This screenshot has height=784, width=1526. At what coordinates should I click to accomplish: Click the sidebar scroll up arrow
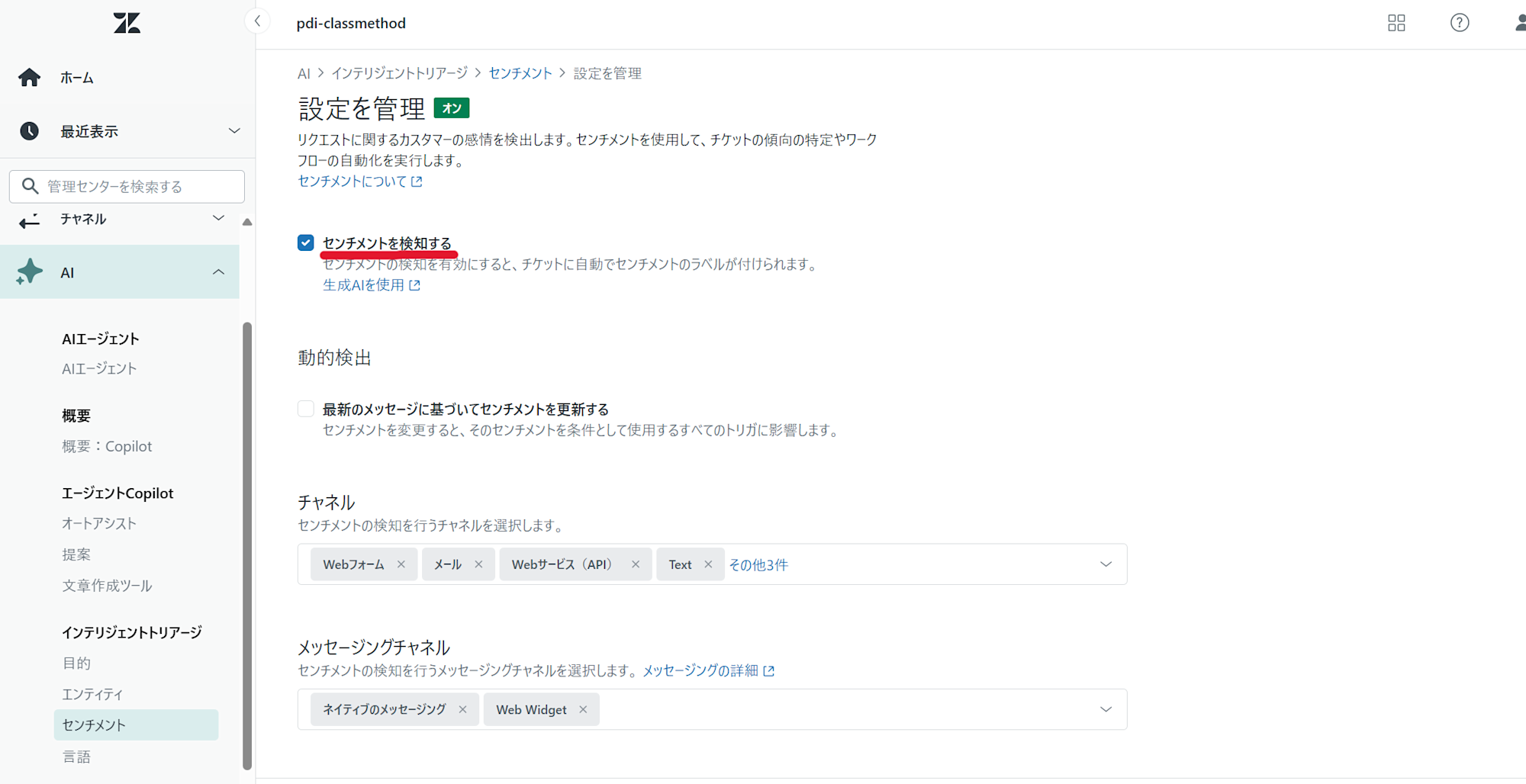tap(247, 223)
